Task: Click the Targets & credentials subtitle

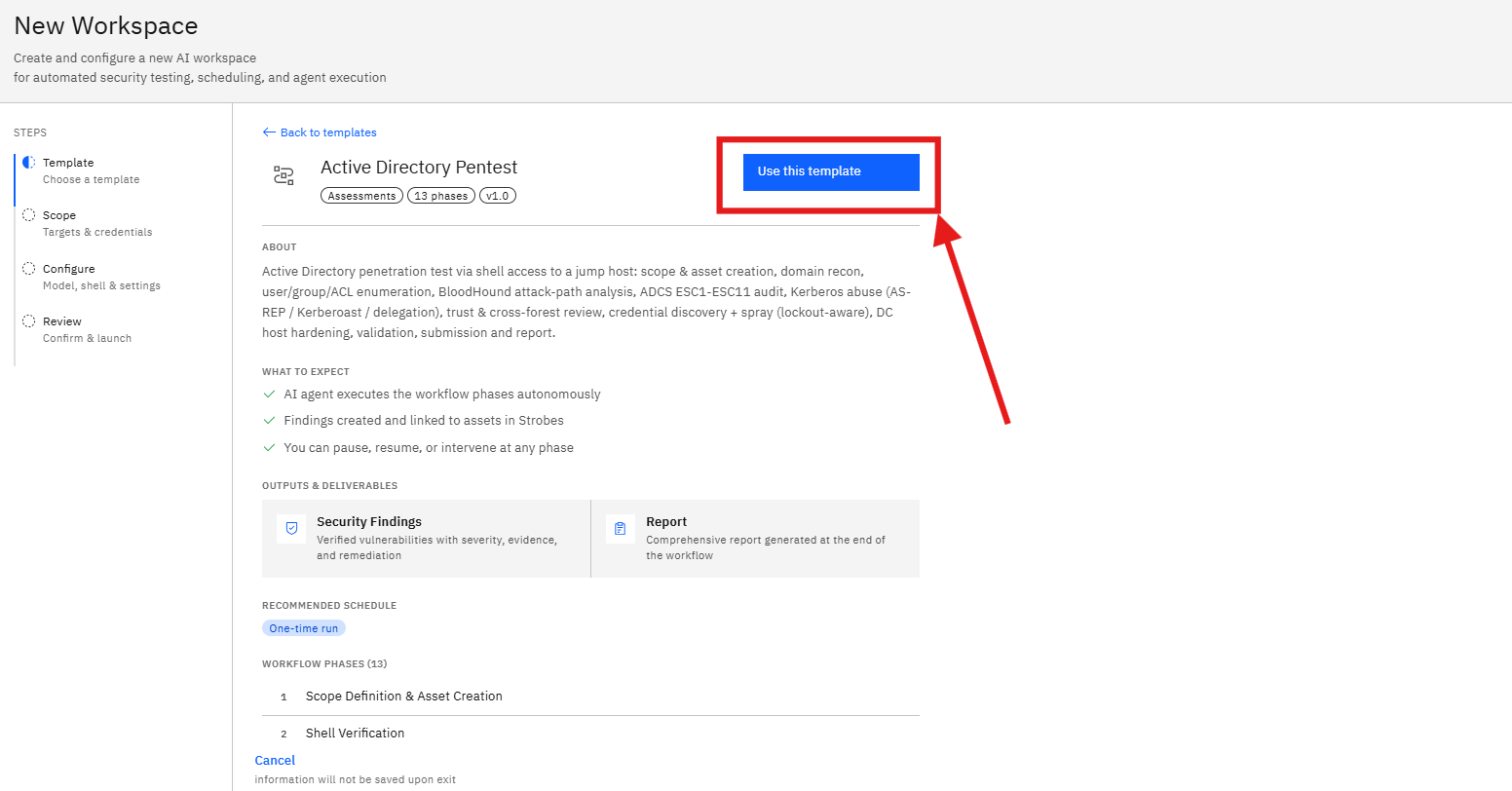Action: [x=97, y=232]
